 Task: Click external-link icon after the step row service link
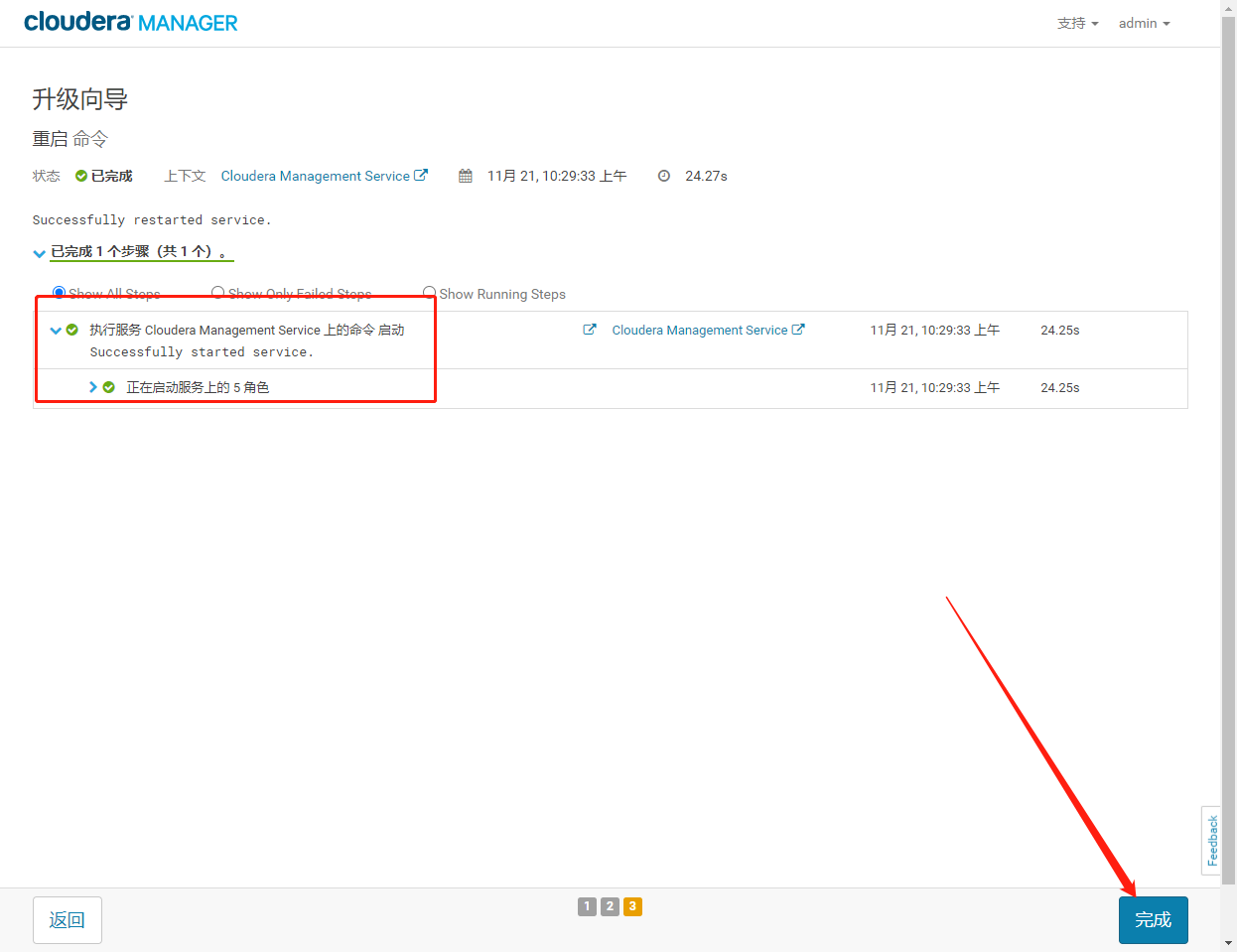coord(798,330)
